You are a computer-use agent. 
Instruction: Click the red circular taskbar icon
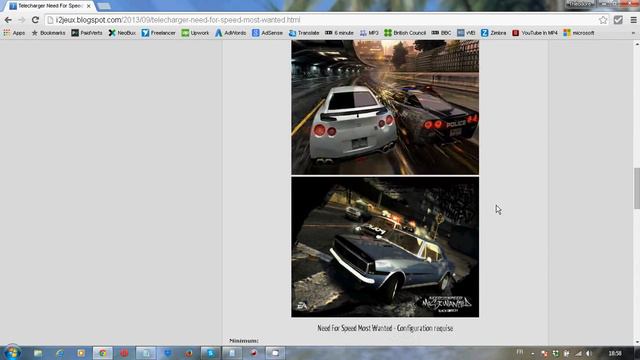[x=124, y=353]
